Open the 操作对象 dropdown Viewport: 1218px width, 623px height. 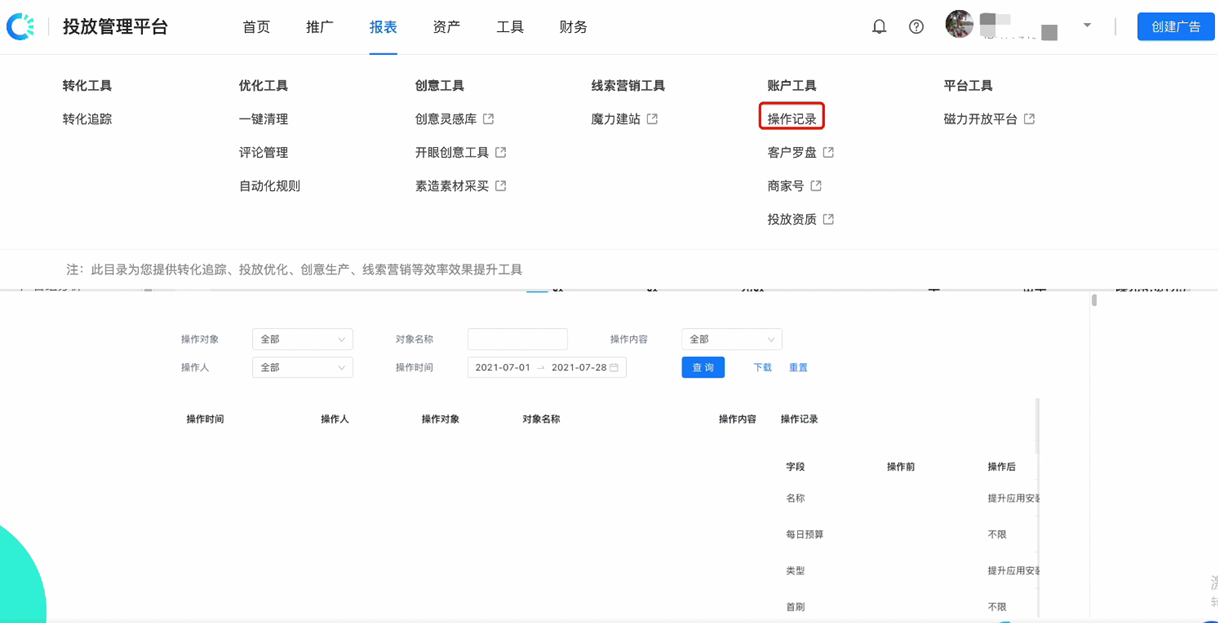tap(302, 339)
